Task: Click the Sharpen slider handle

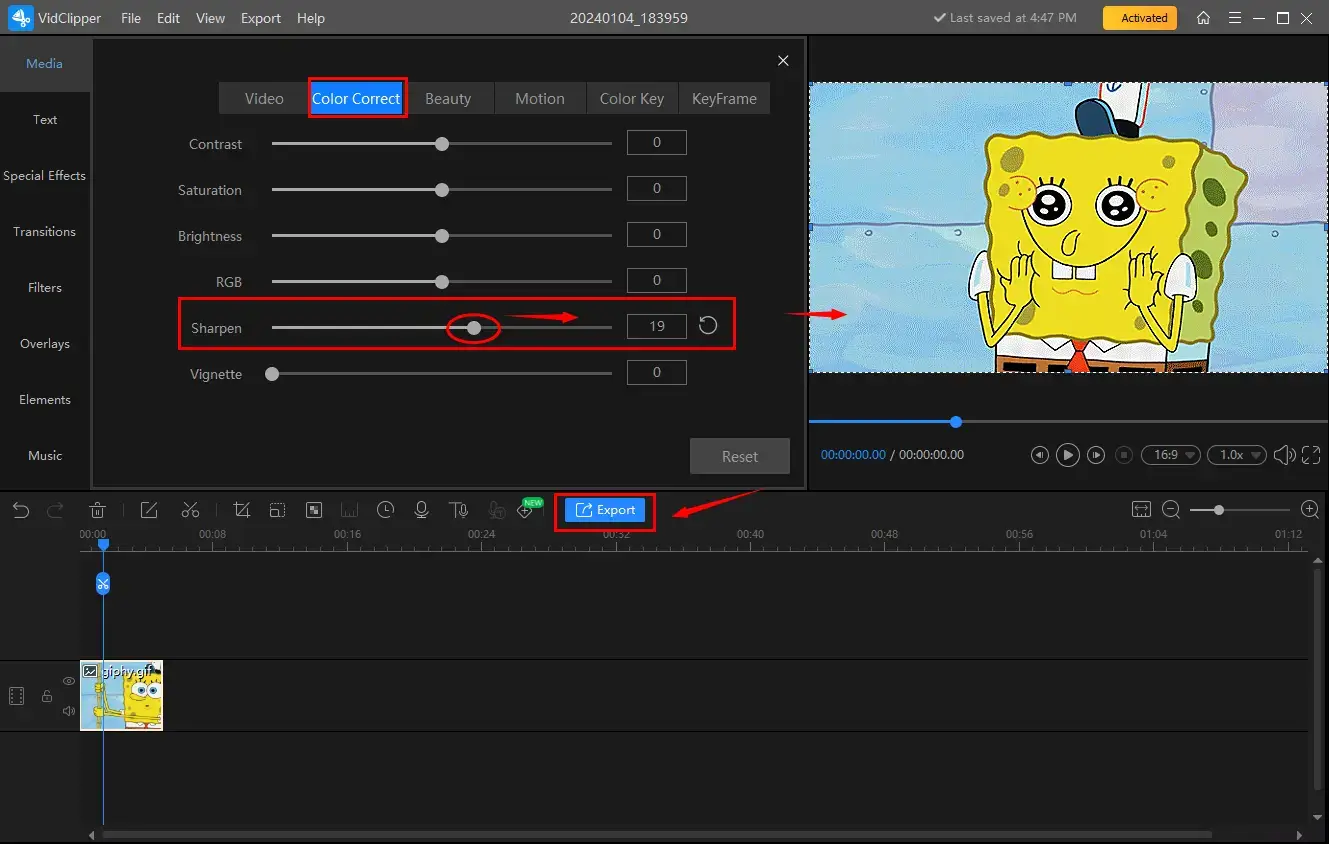Action: point(474,328)
